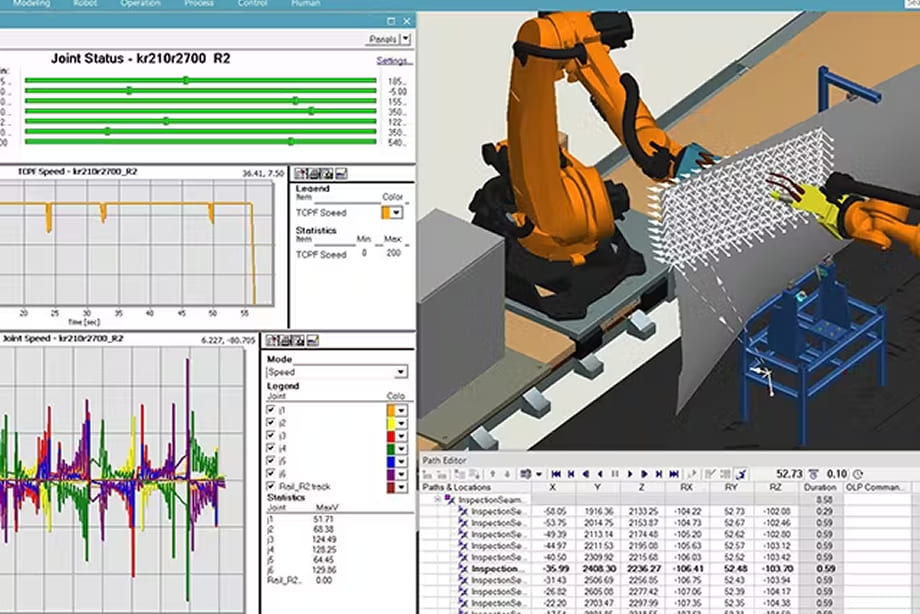Screen dimensions: 920x614
Task: Open the j5 color dropdown arrow
Action: [x=401, y=461]
